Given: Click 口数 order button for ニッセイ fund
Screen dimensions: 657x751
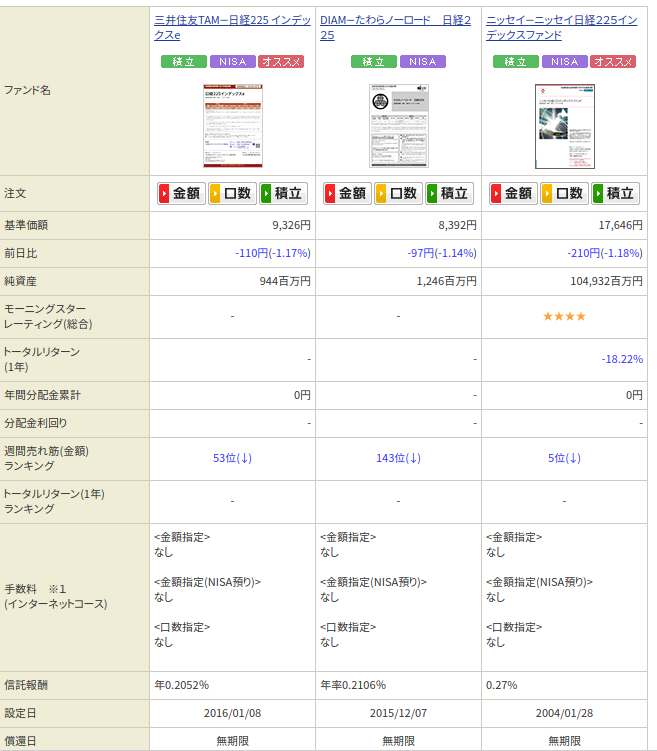Looking at the screenshot, I should pyautogui.click(x=564, y=194).
